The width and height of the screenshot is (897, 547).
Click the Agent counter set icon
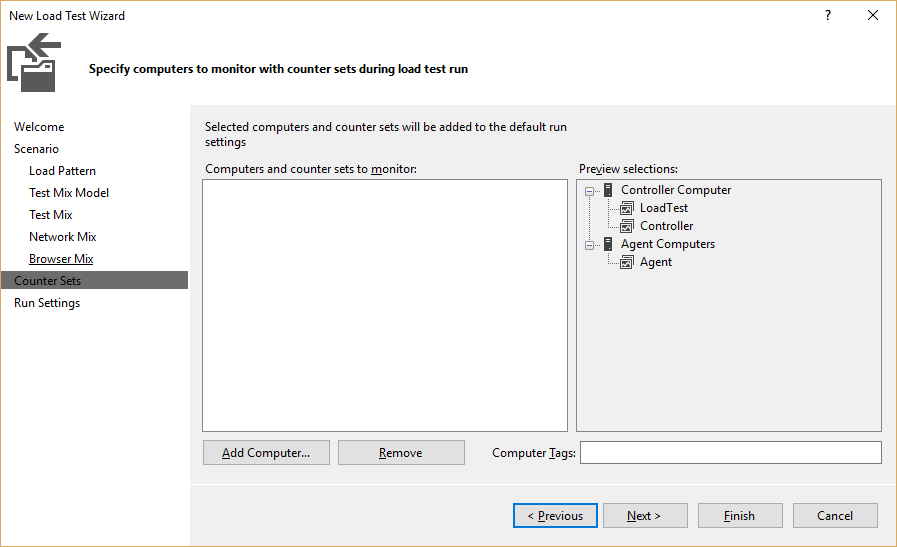click(x=627, y=262)
